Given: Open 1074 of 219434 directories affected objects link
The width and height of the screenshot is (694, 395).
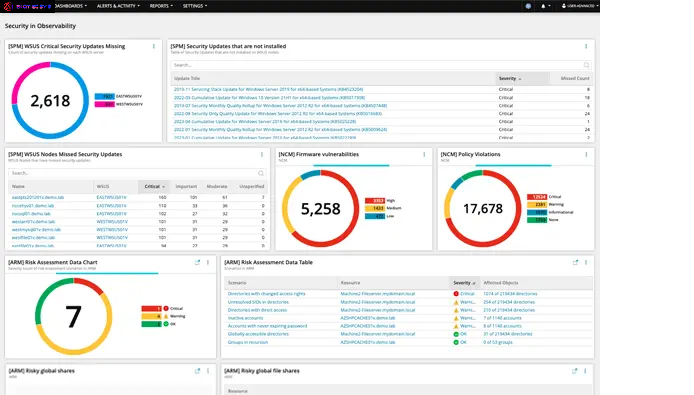Looking at the screenshot, I should 510,294.
